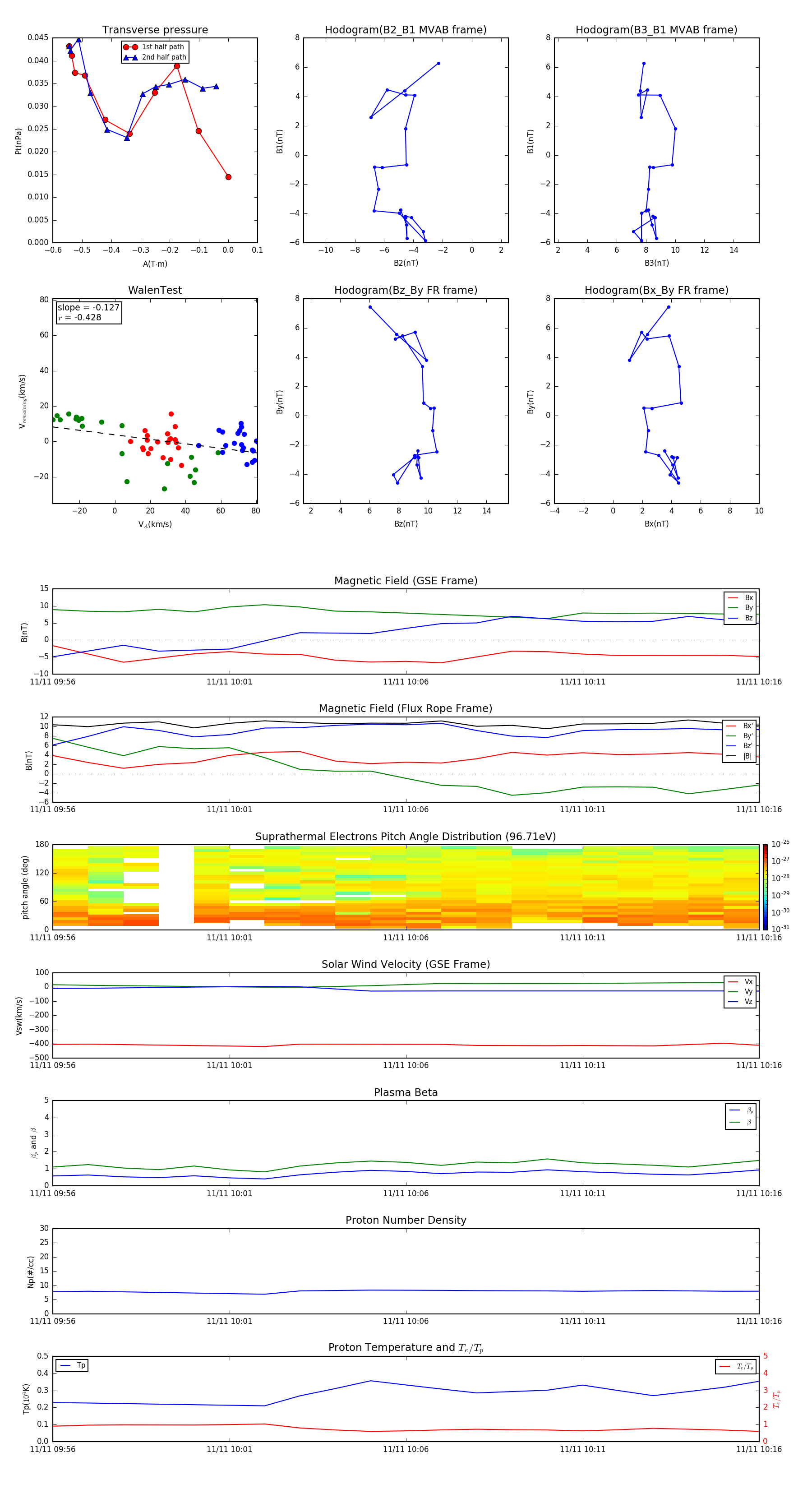This screenshot has width=812, height=1489.
Task: Select the Te/Tp legend entry
Action: pyautogui.click(x=736, y=1366)
